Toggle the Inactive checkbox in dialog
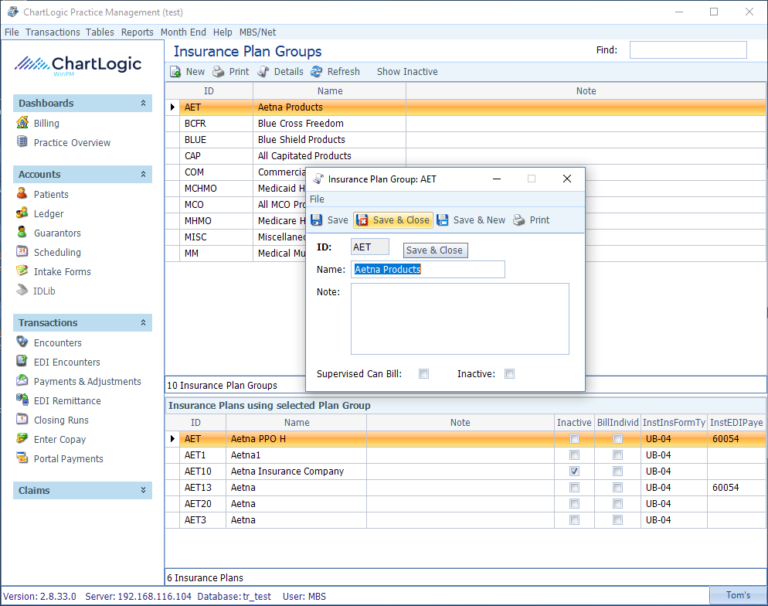 pos(509,374)
